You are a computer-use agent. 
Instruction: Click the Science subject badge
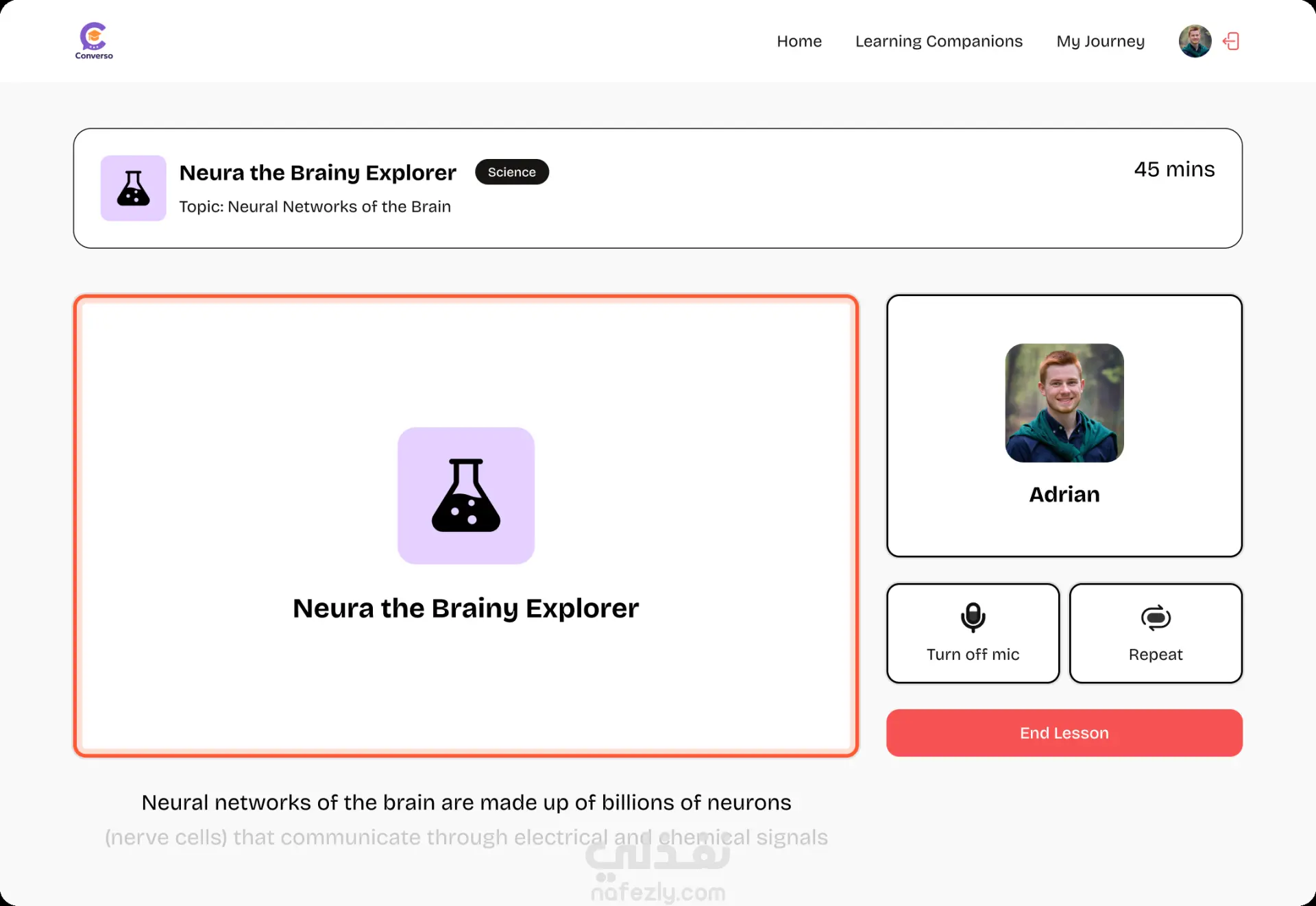pos(511,172)
